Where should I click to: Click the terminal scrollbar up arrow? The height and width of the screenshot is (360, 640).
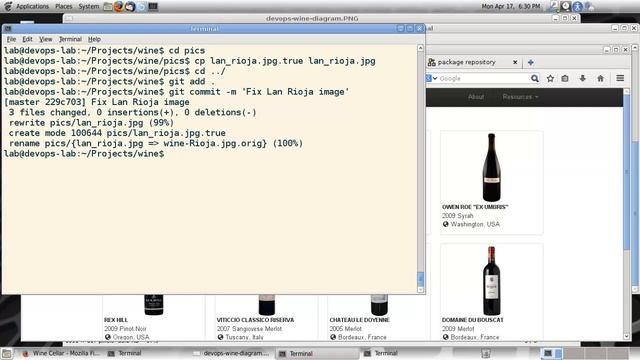tap(420, 48)
